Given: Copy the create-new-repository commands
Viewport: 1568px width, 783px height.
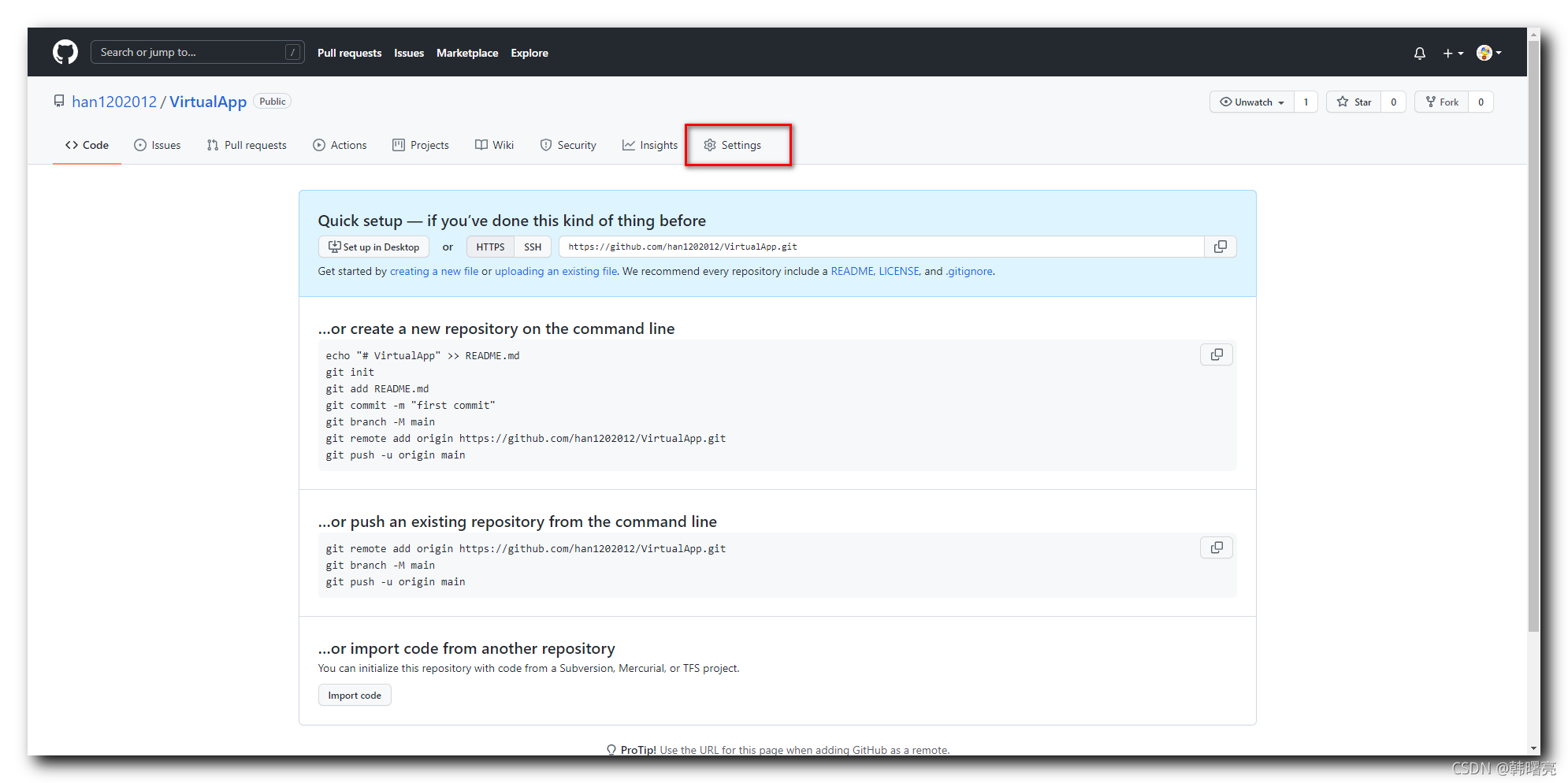Looking at the screenshot, I should pyautogui.click(x=1216, y=354).
